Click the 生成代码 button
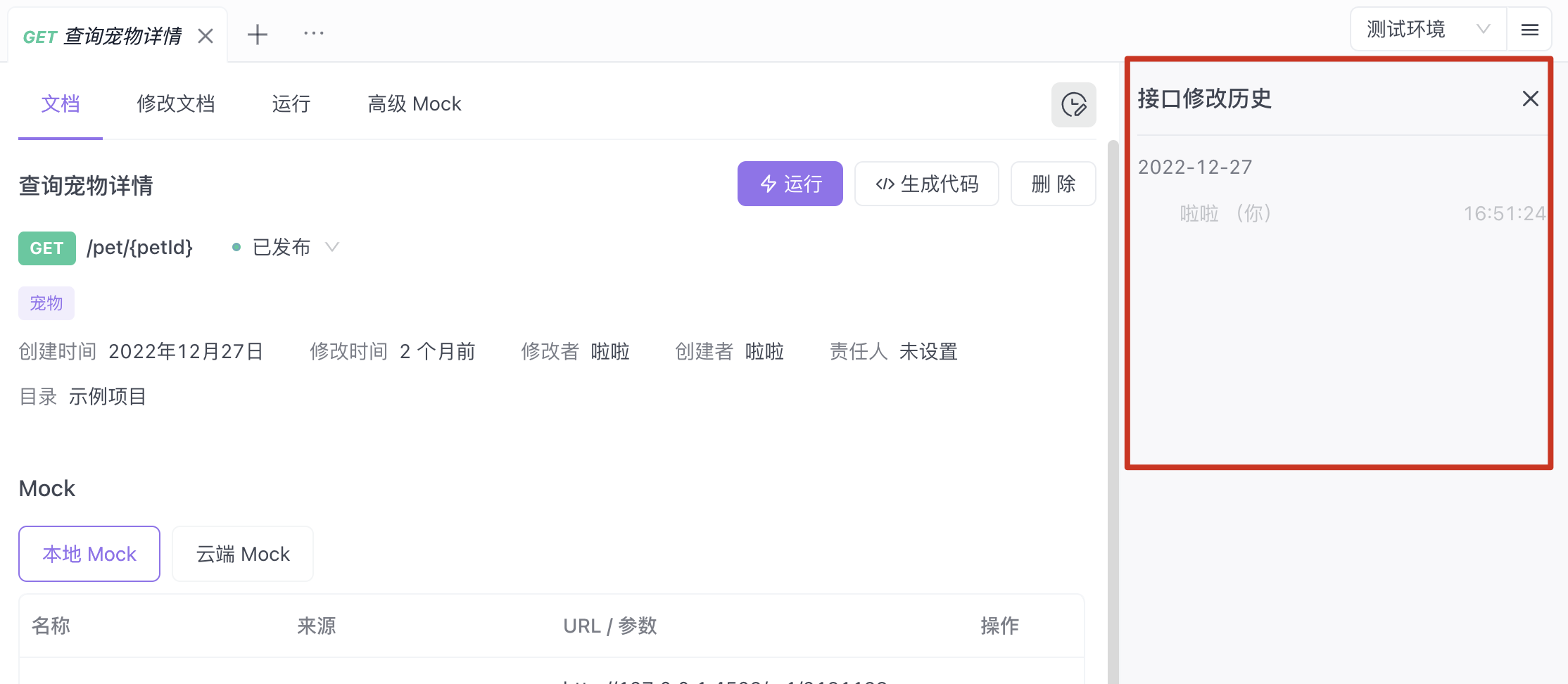This screenshot has width=1568, height=684. pyautogui.click(x=926, y=184)
